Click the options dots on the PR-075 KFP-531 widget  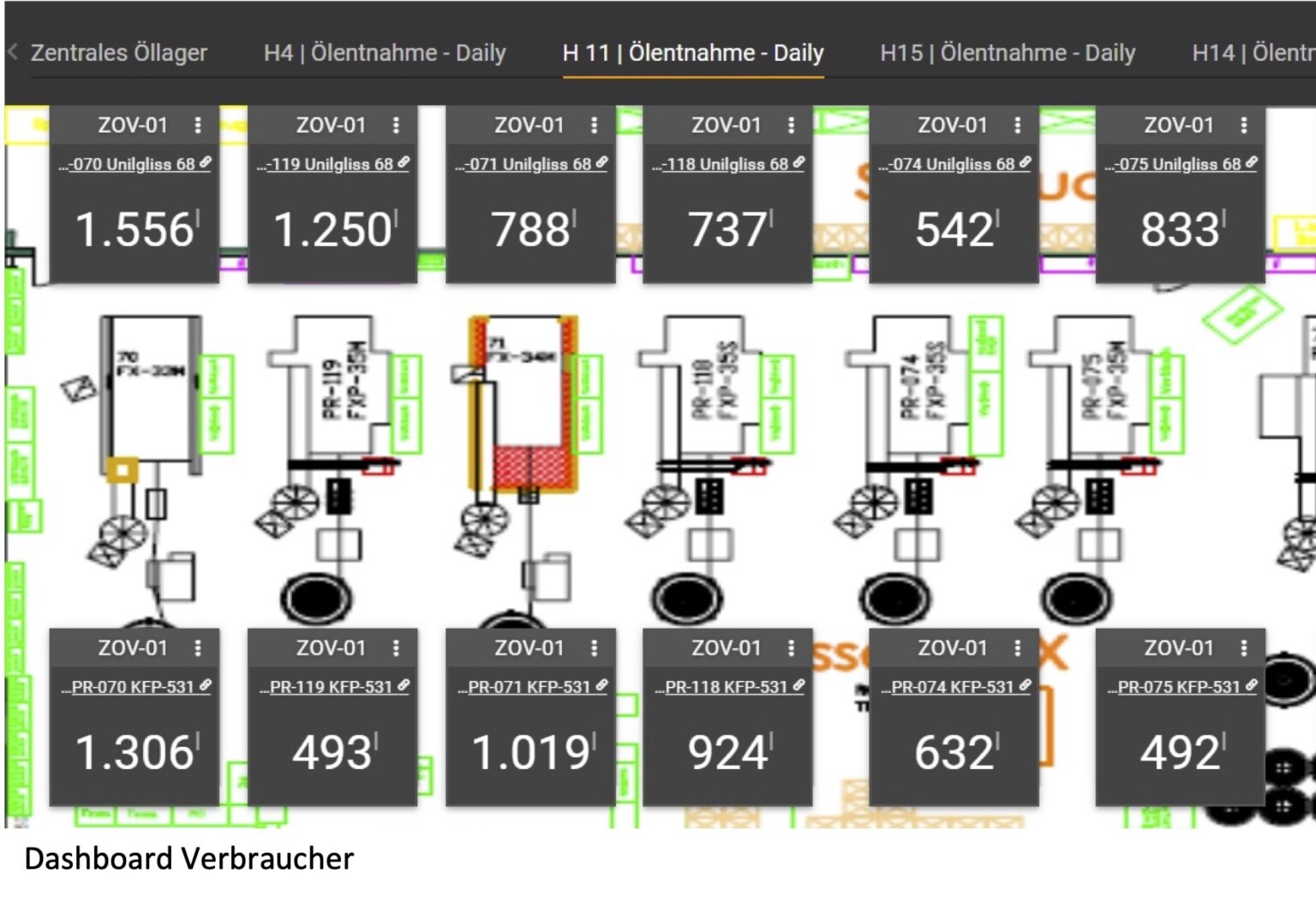click(1243, 648)
